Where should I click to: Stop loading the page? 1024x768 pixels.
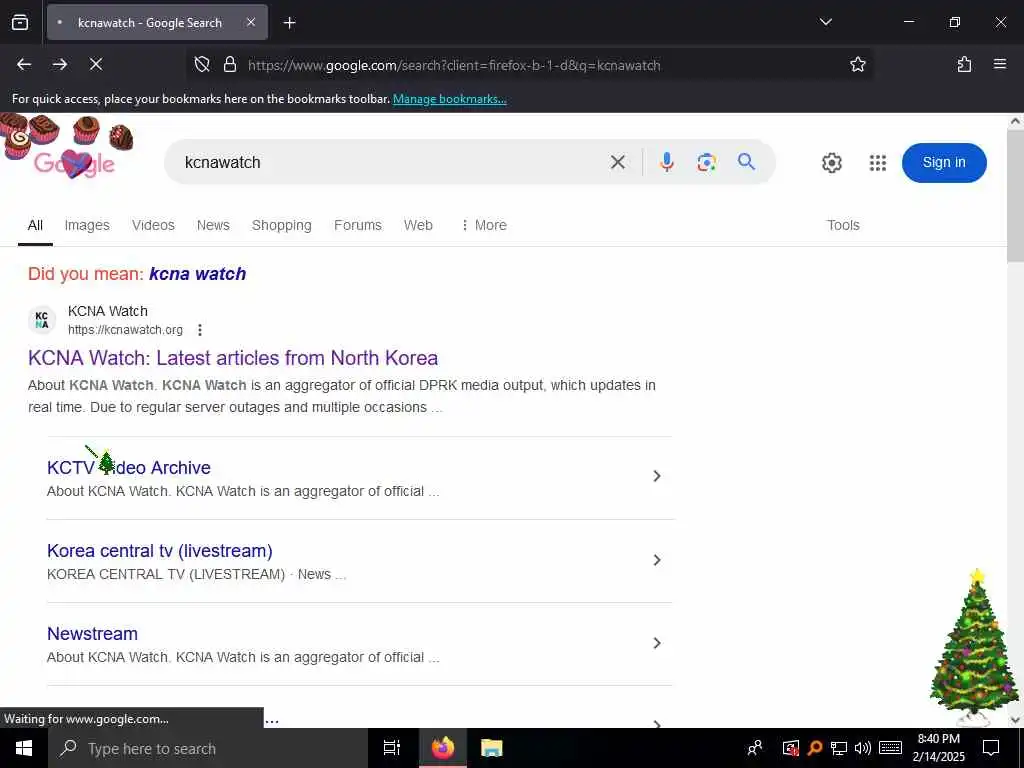(x=95, y=64)
